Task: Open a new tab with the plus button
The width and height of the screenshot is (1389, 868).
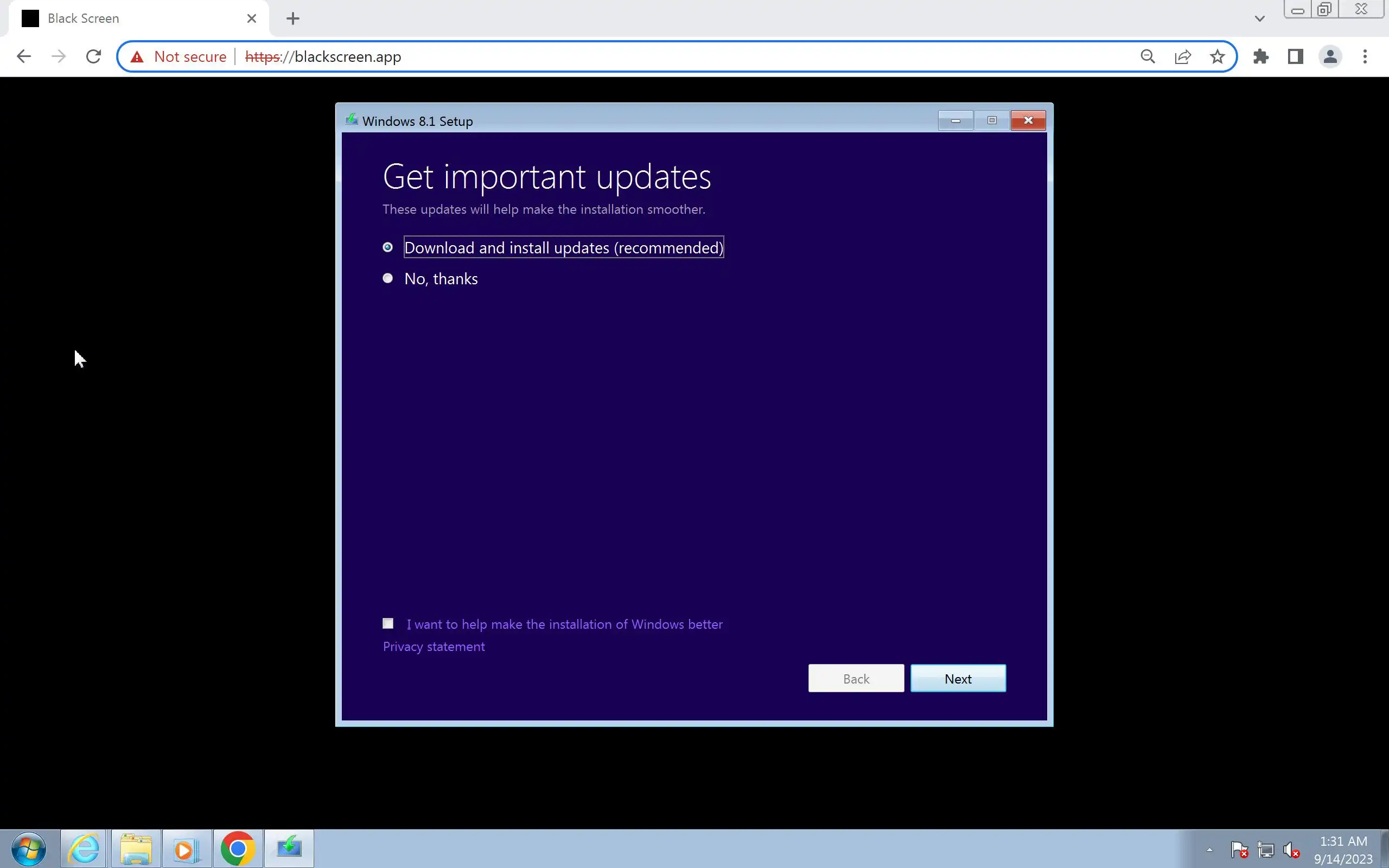Action: click(x=293, y=18)
